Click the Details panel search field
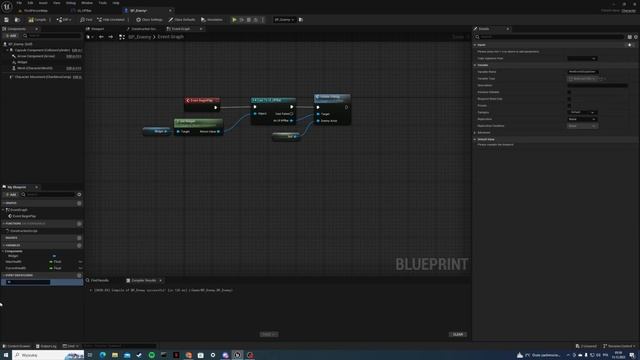The width and height of the screenshot is (640, 360). (550, 37)
